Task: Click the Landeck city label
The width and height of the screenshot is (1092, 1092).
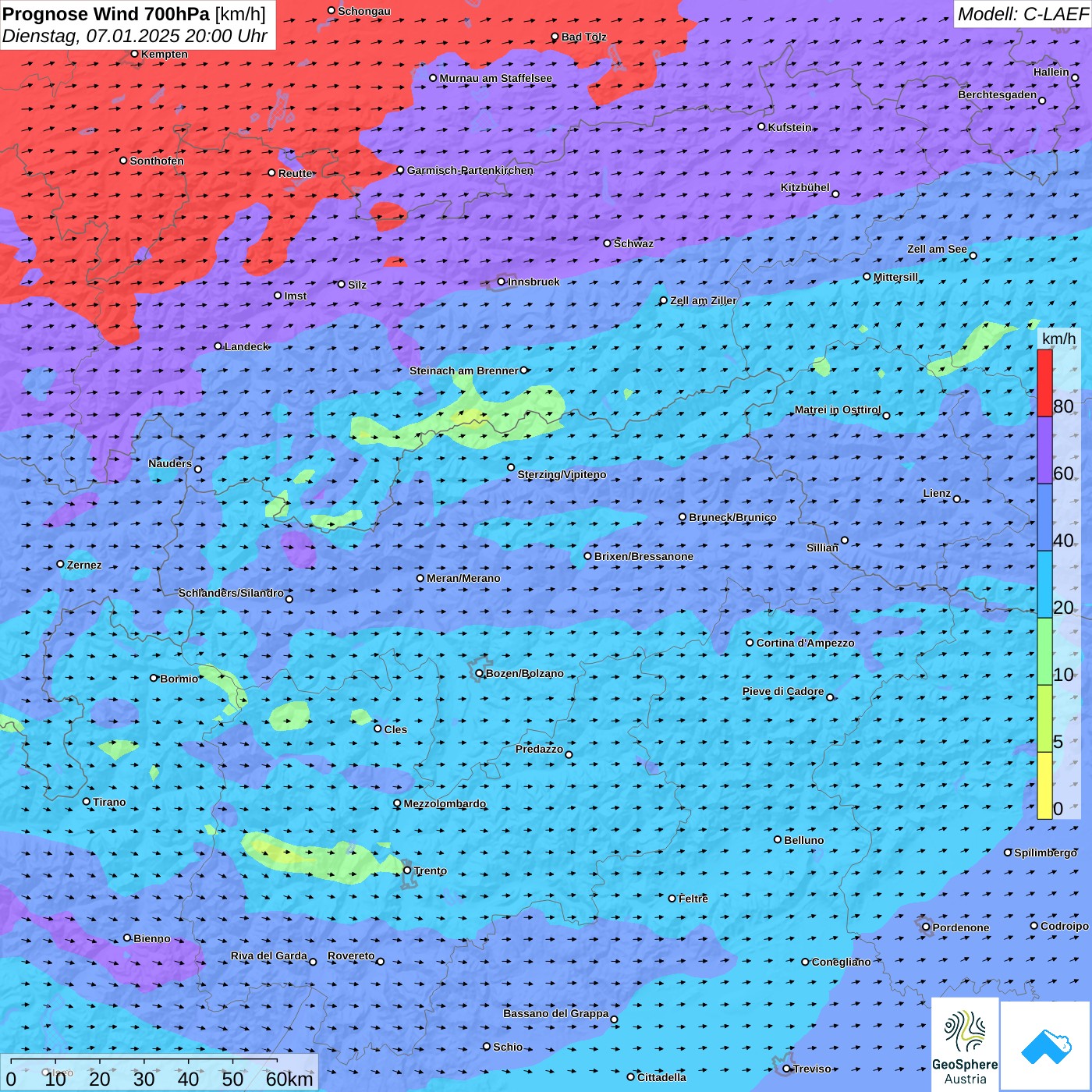Action: click(x=246, y=346)
